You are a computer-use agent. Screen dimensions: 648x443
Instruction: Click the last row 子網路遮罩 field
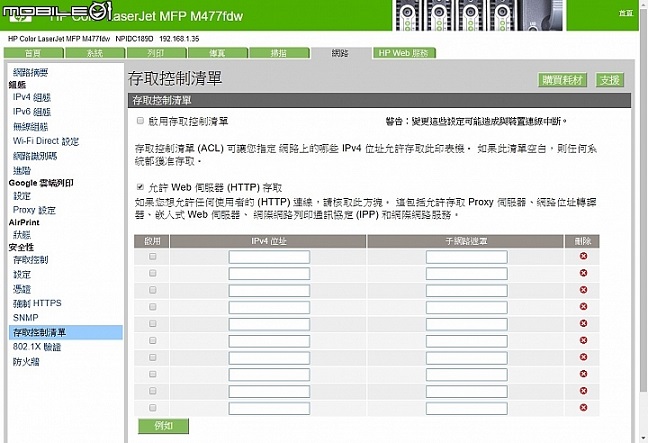click(x=467, y=408)
